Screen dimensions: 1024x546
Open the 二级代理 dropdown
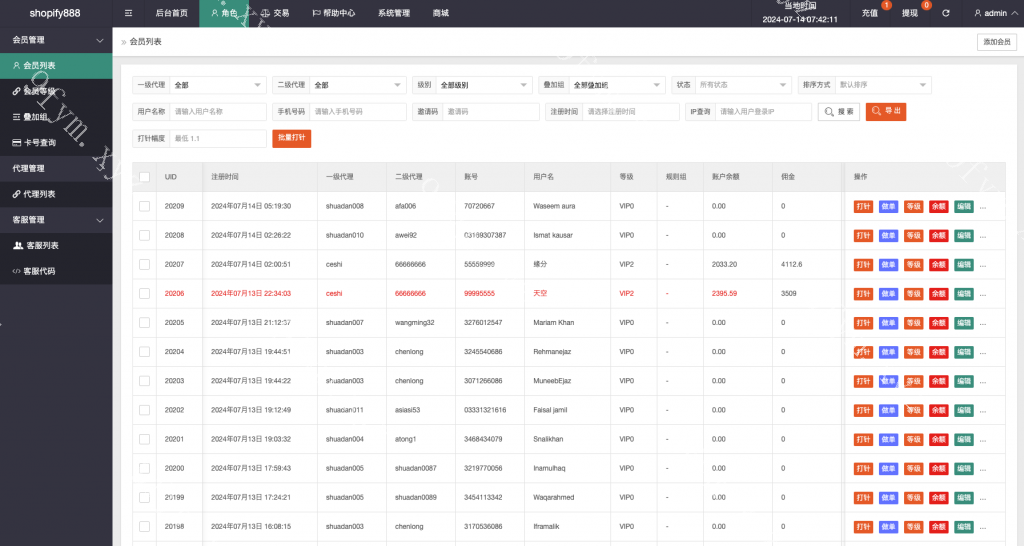pyautogui.click(x=358, y=85)
